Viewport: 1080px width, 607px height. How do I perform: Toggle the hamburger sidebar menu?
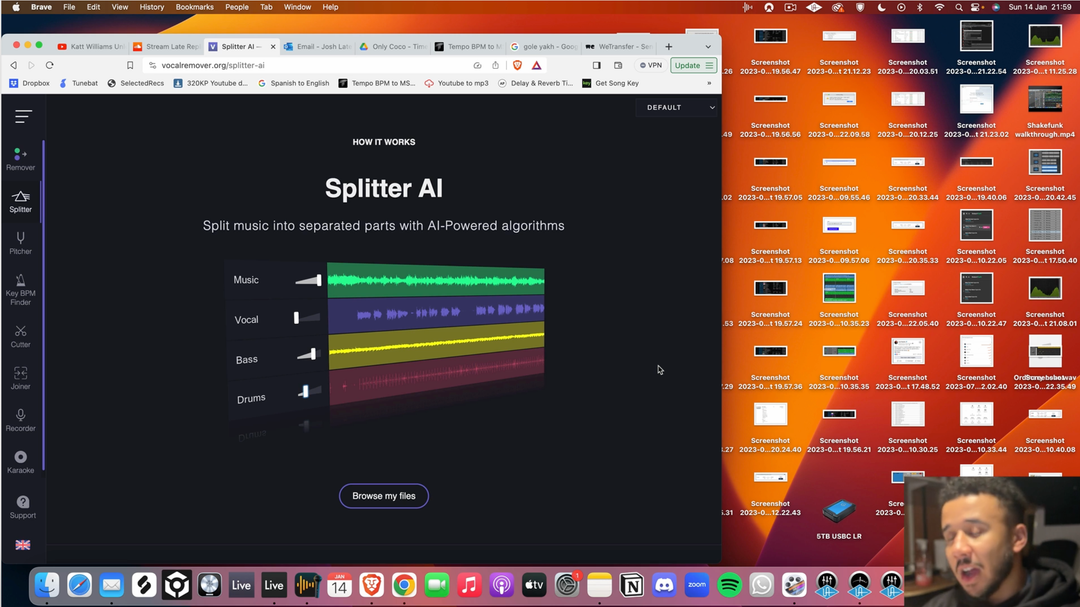pos(23,117)
